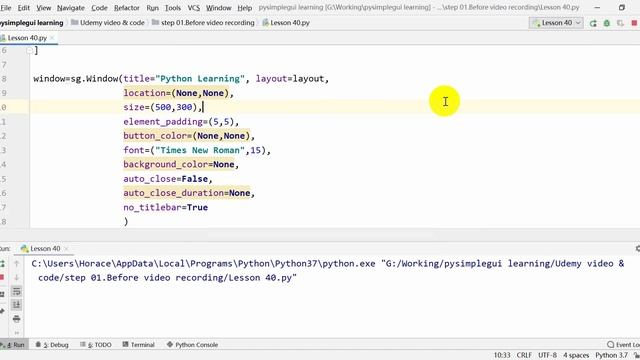Stop the program with red square in top toolbar
Screen dimensions: 640x360
634,23
